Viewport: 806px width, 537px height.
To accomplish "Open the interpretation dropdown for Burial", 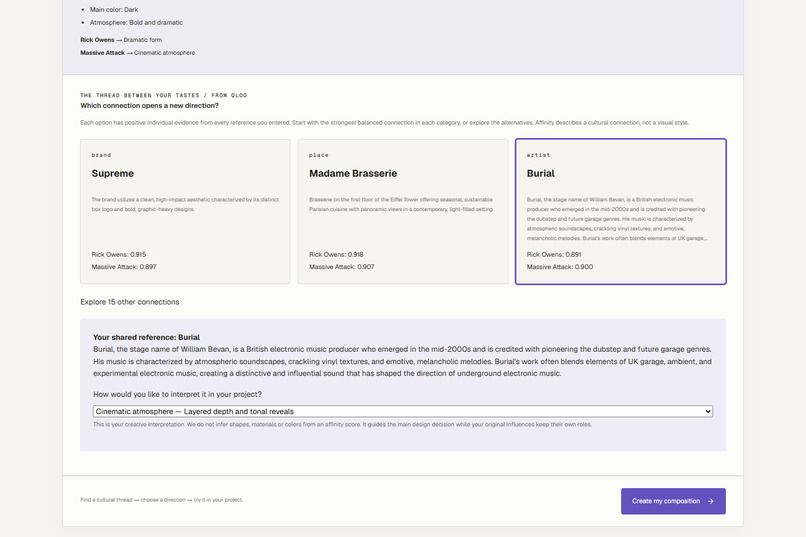I will coord(402,411).
